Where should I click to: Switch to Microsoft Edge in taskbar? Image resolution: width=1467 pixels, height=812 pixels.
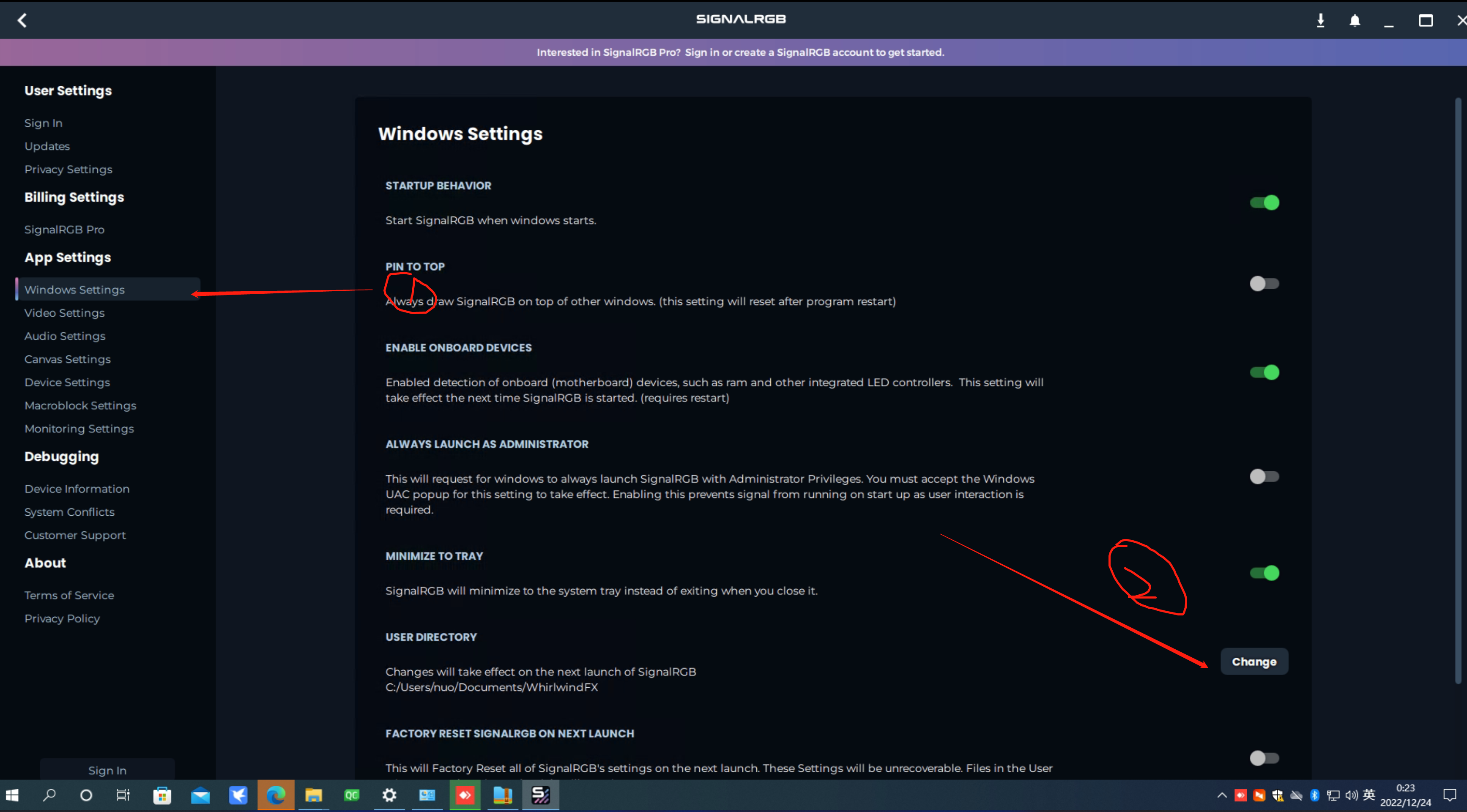[x=276, y=795]
